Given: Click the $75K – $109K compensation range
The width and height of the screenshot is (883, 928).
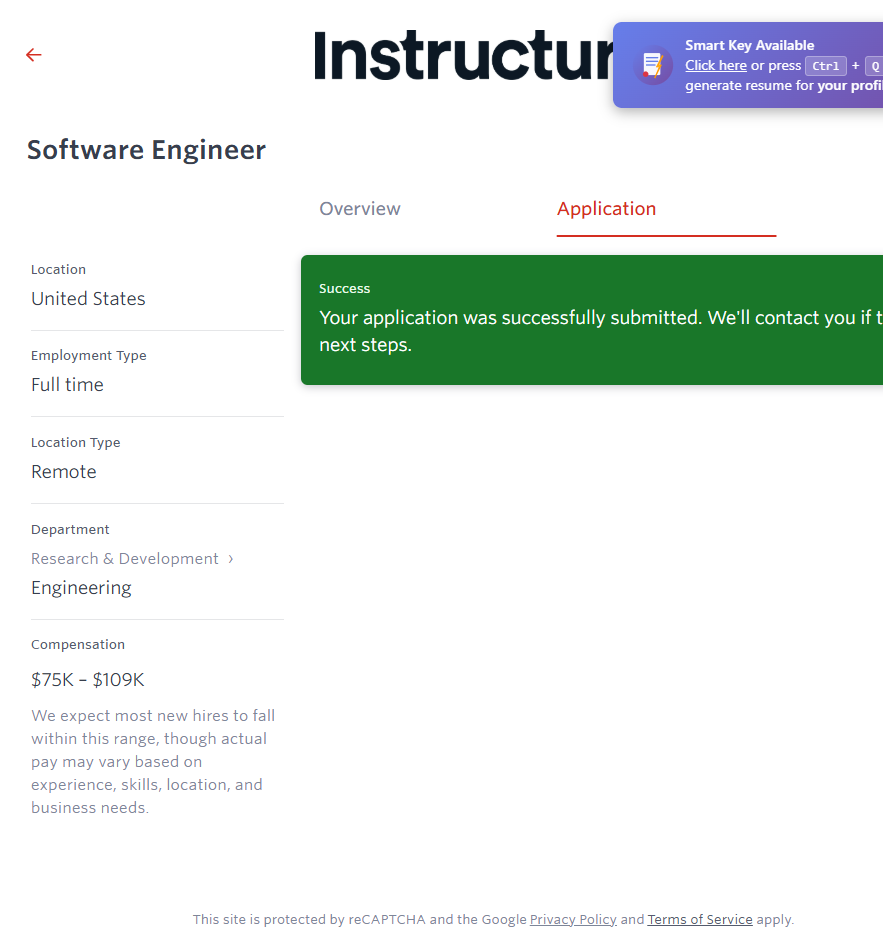Looking at the screenshot, I should [x=88, y=680].
